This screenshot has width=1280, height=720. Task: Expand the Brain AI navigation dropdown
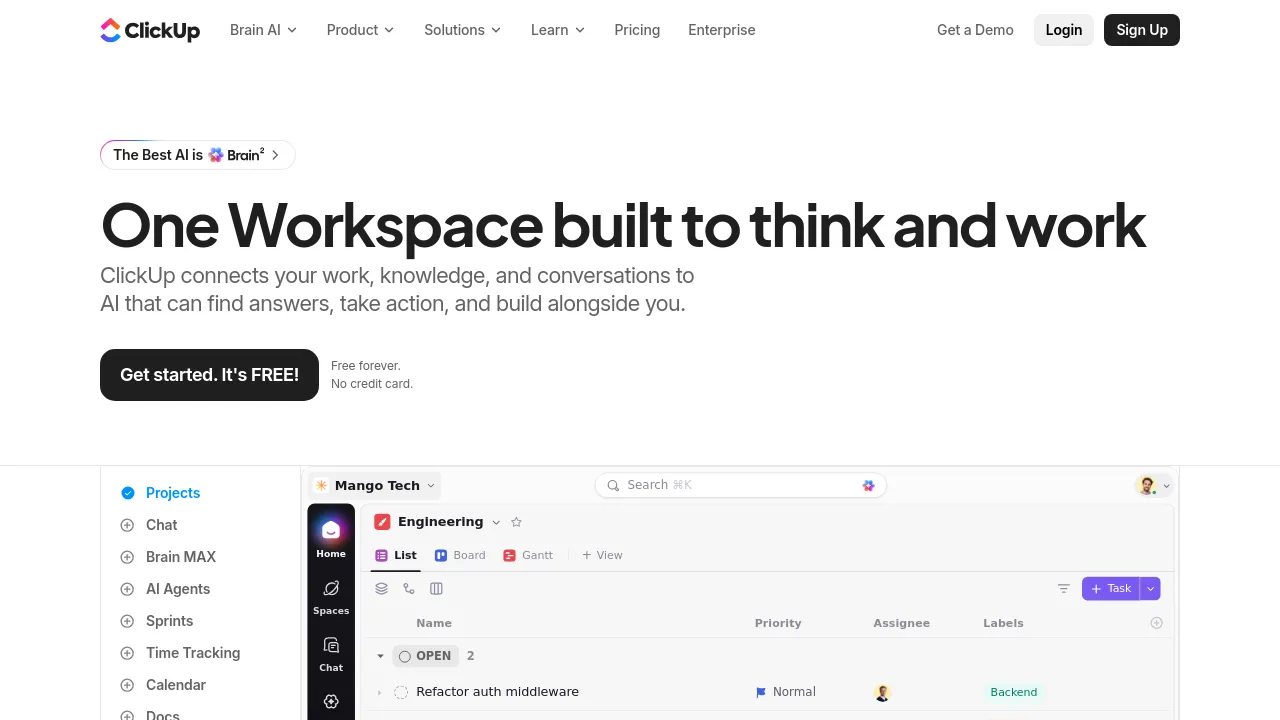coord(263,30)
